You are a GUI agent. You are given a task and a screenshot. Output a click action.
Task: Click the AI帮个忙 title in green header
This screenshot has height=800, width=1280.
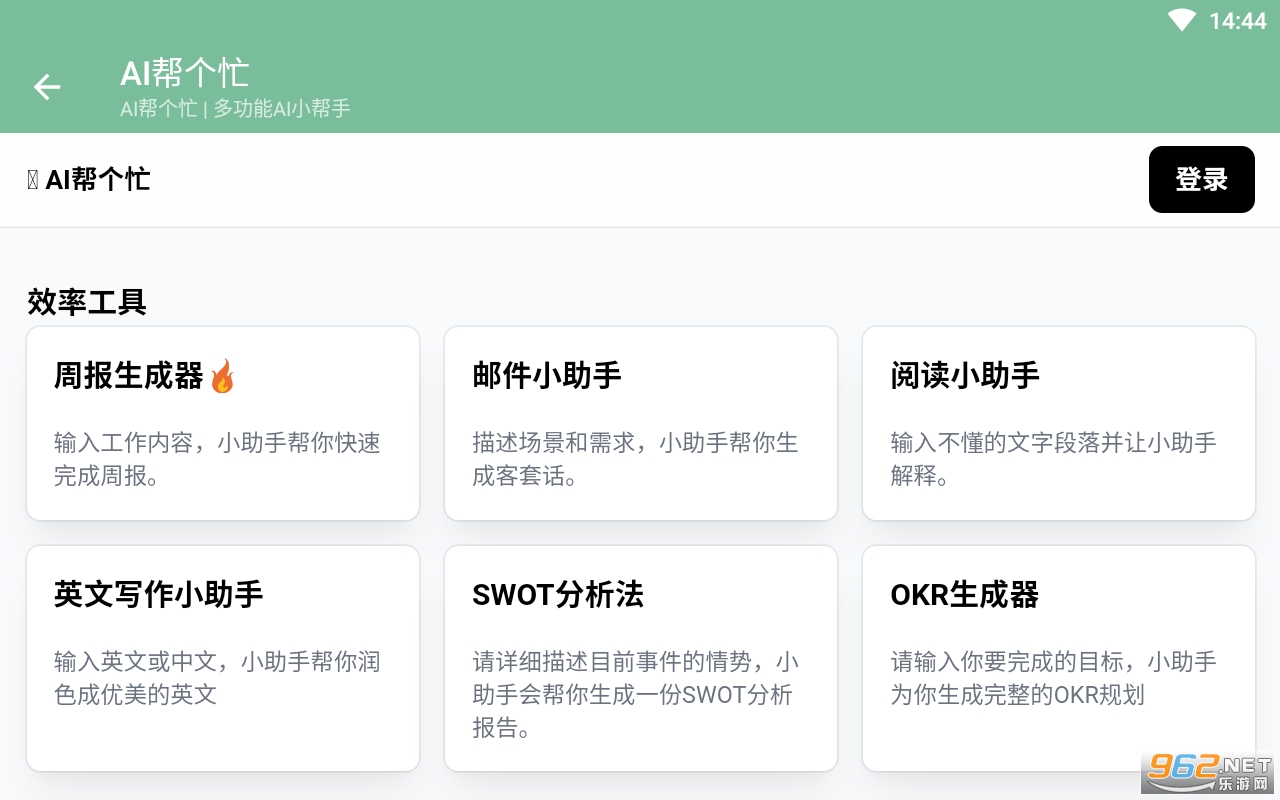184,73
